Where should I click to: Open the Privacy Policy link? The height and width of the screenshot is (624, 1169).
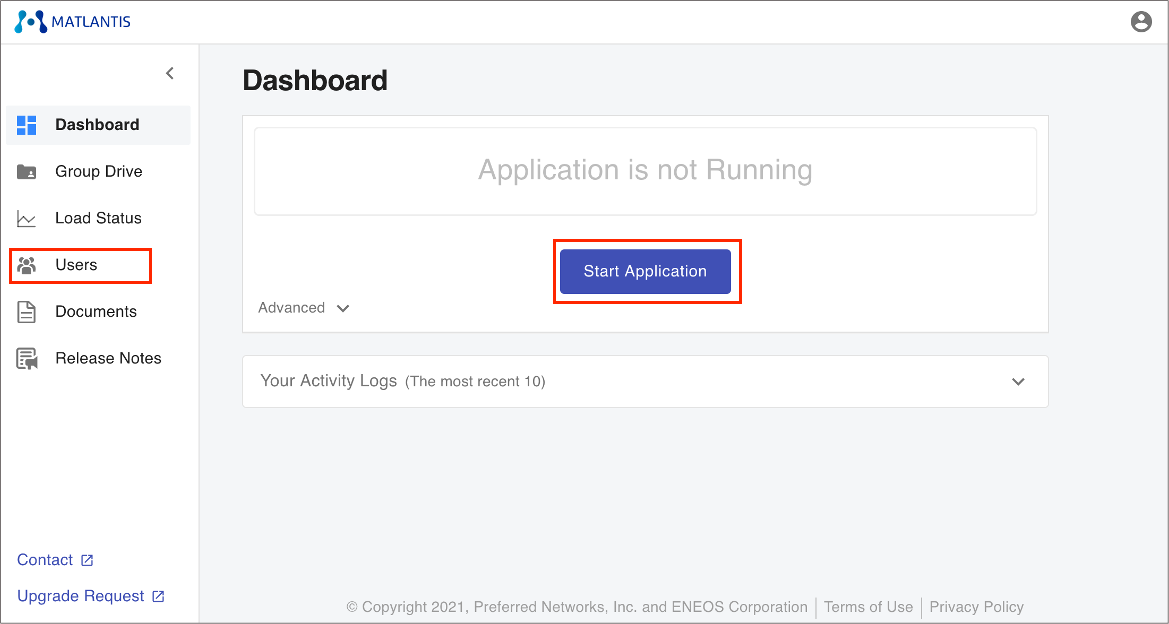click(x=976, y=607)
